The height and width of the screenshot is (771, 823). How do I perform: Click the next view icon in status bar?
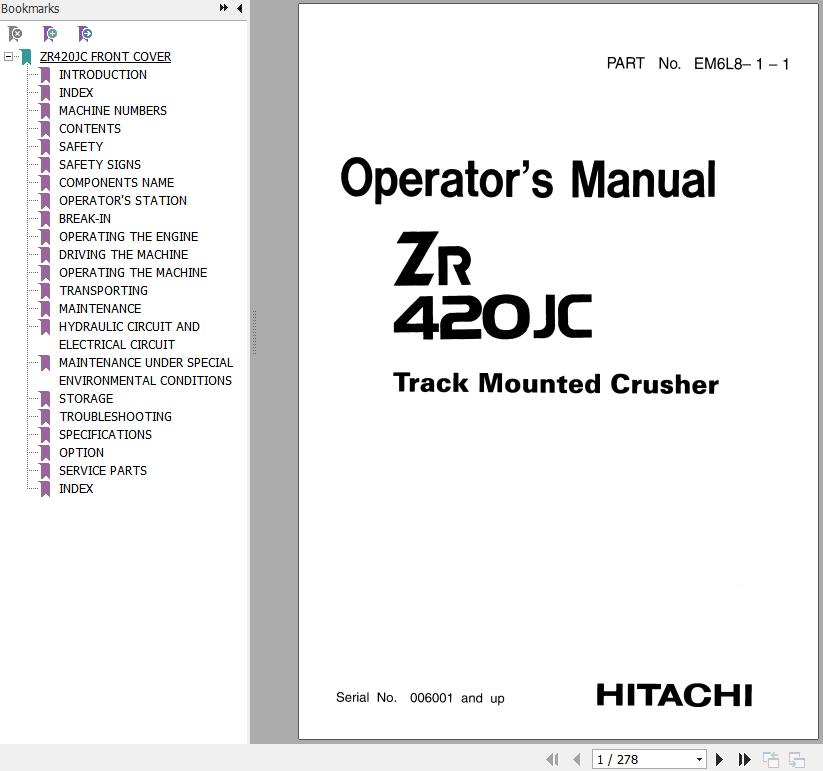(797, 759)
